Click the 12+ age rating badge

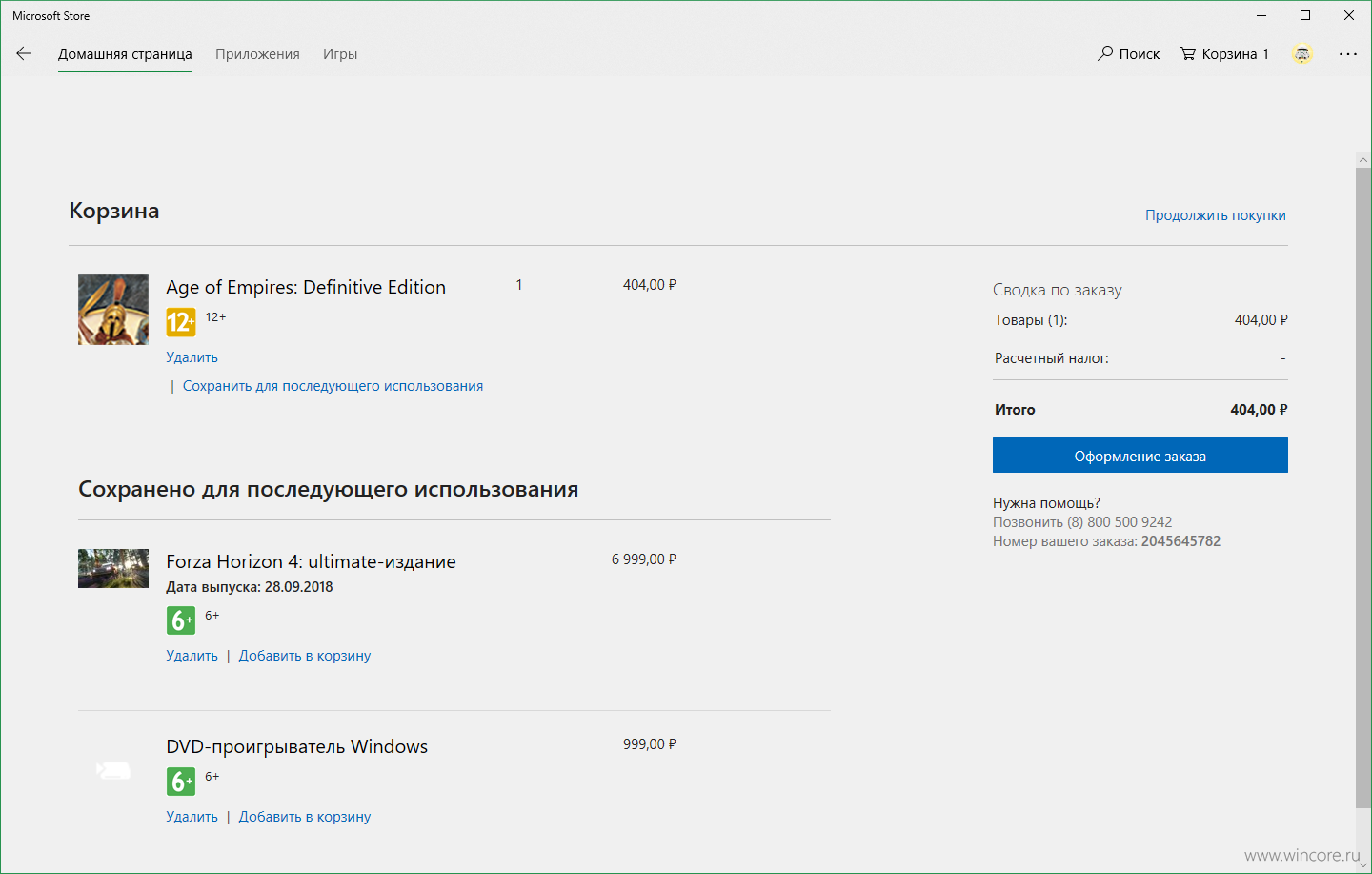181,322
